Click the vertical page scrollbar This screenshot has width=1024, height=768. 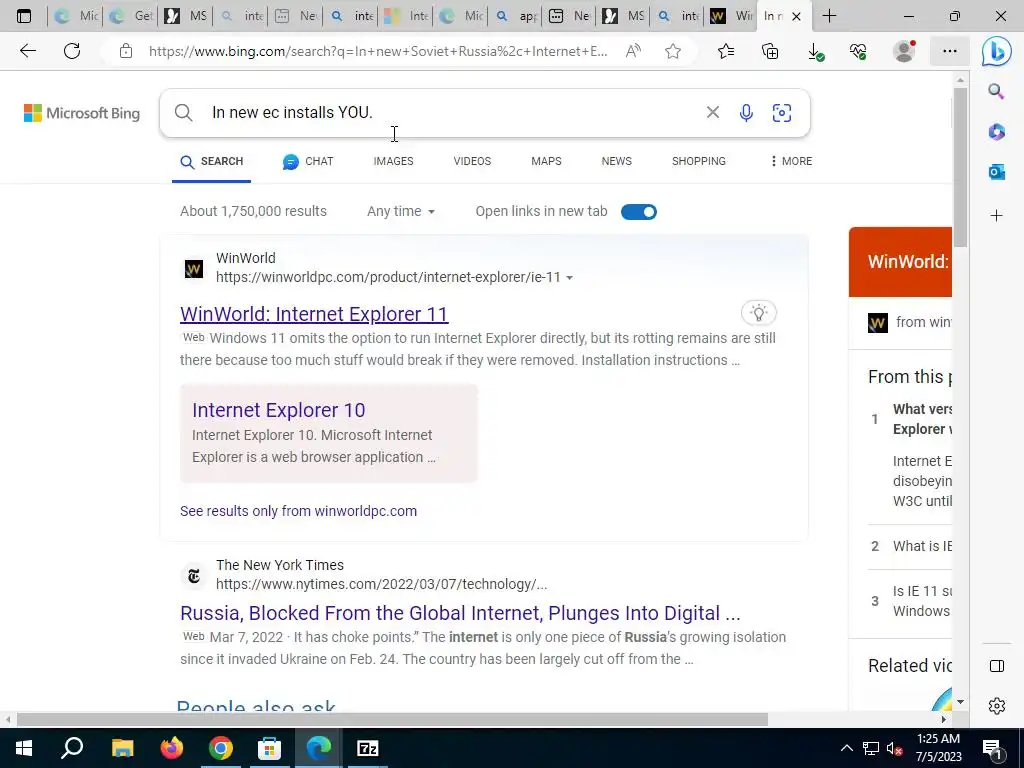[x=959, y=167]
